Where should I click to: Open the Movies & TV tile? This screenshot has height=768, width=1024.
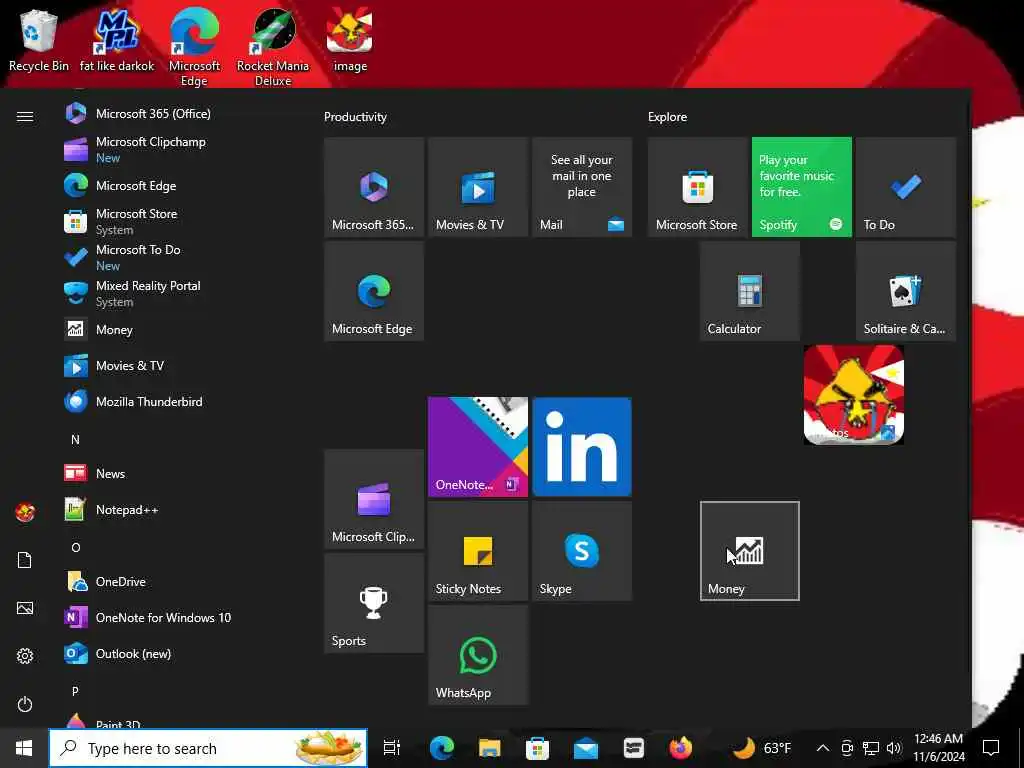(x=477, y=187)
